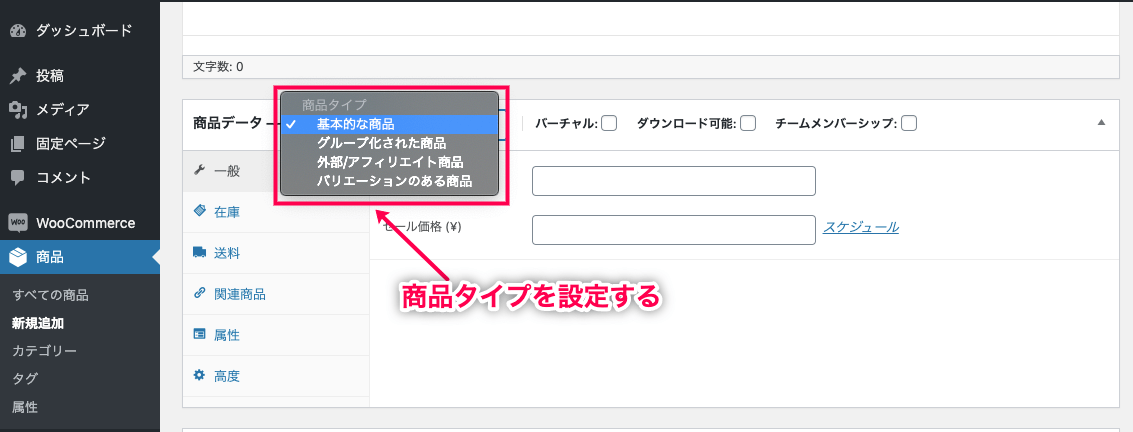Click the regular price input field

click(x=673, y=181)
